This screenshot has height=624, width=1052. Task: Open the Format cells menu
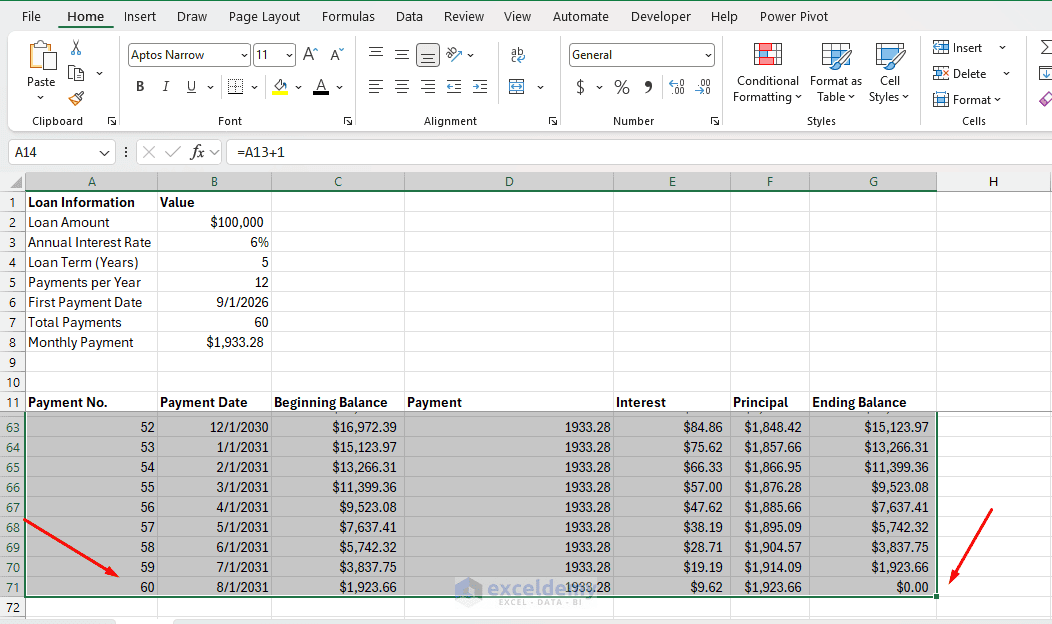(x=967, y=100)
